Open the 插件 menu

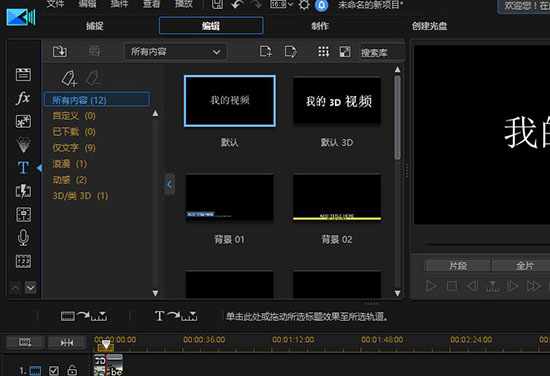pos(119,4)
